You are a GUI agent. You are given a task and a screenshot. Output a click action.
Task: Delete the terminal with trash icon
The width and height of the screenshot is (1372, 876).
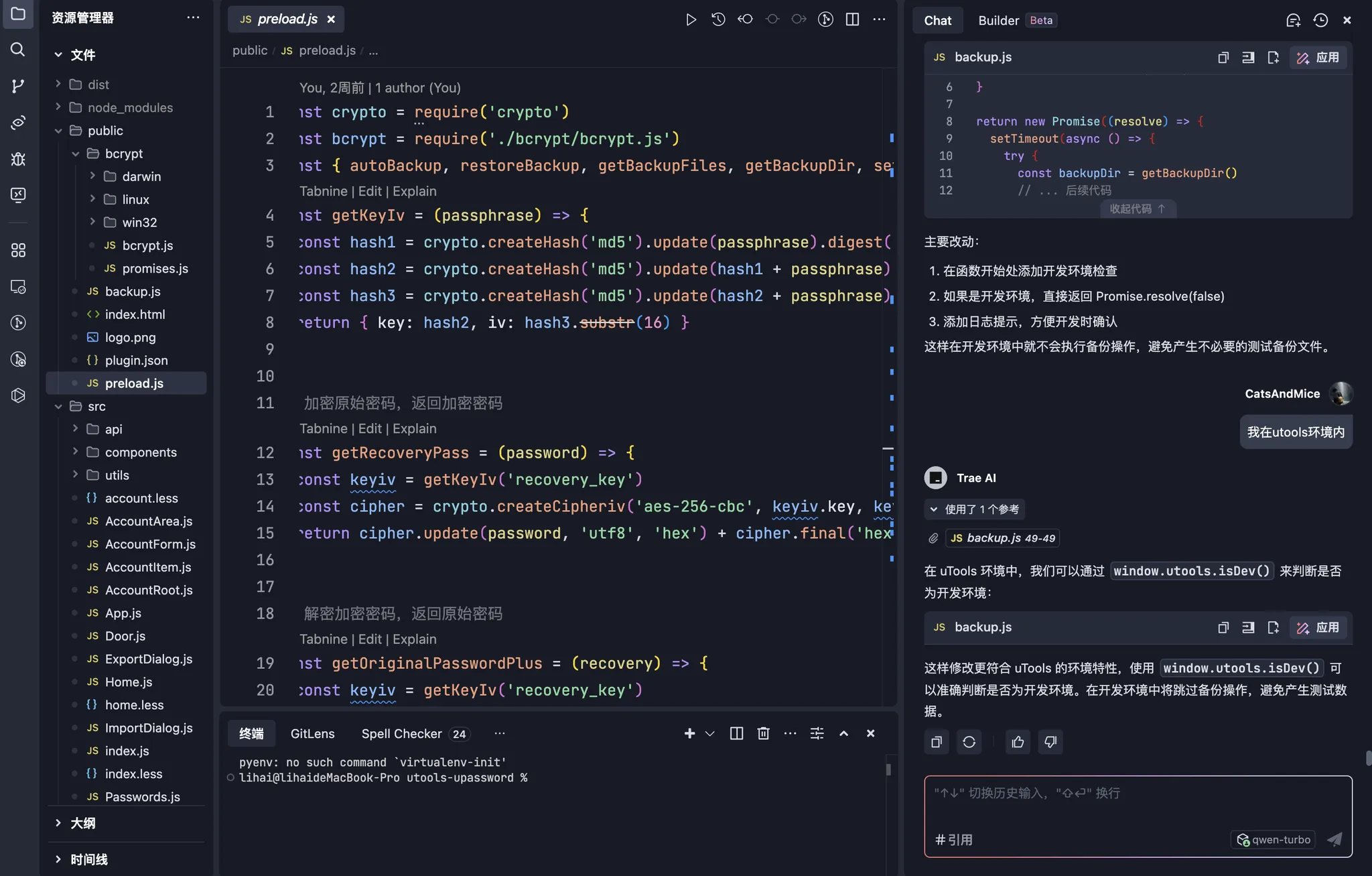(x=763, y=733)
